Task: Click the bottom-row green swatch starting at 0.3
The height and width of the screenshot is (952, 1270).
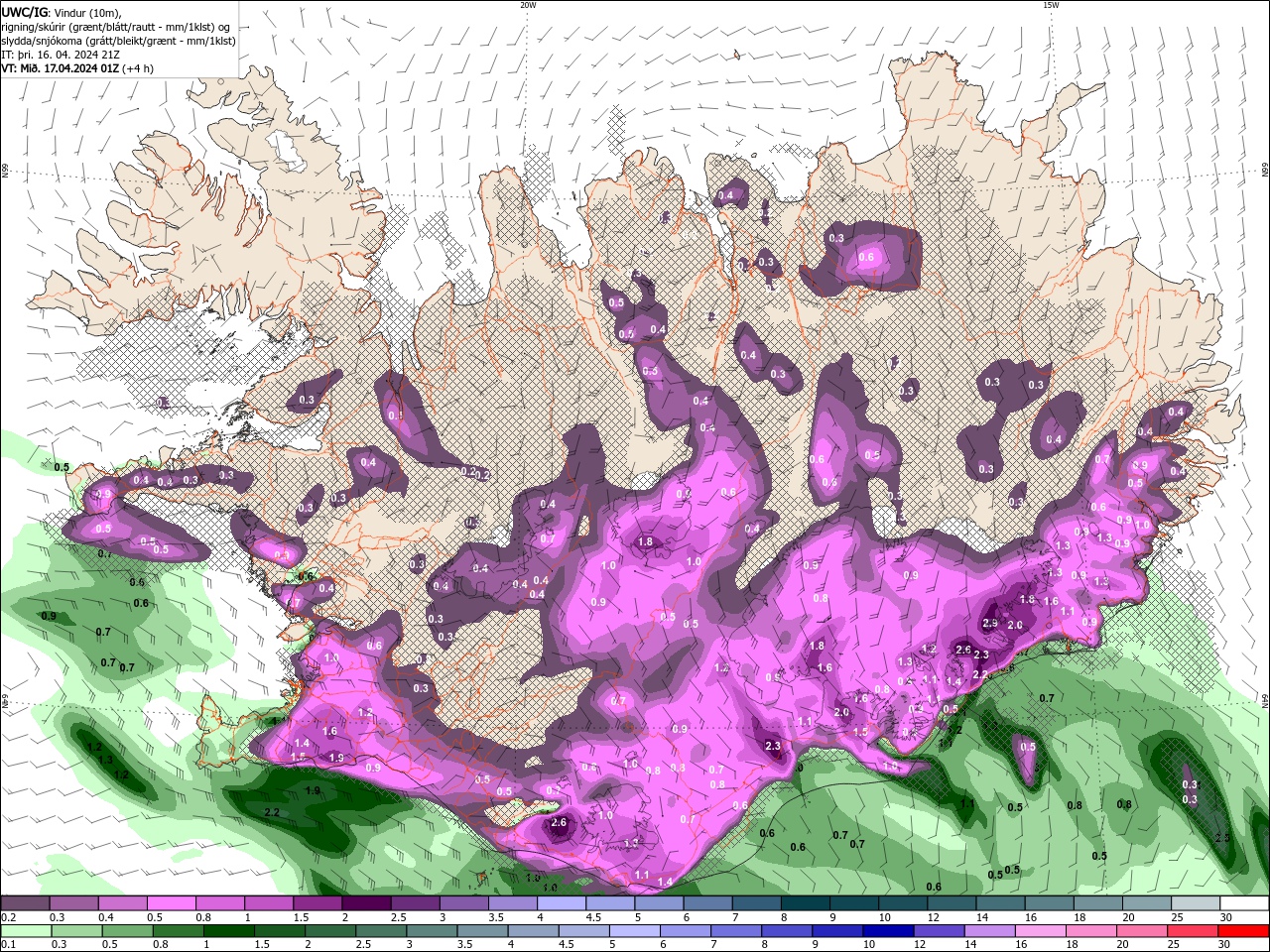Action: 76,931
